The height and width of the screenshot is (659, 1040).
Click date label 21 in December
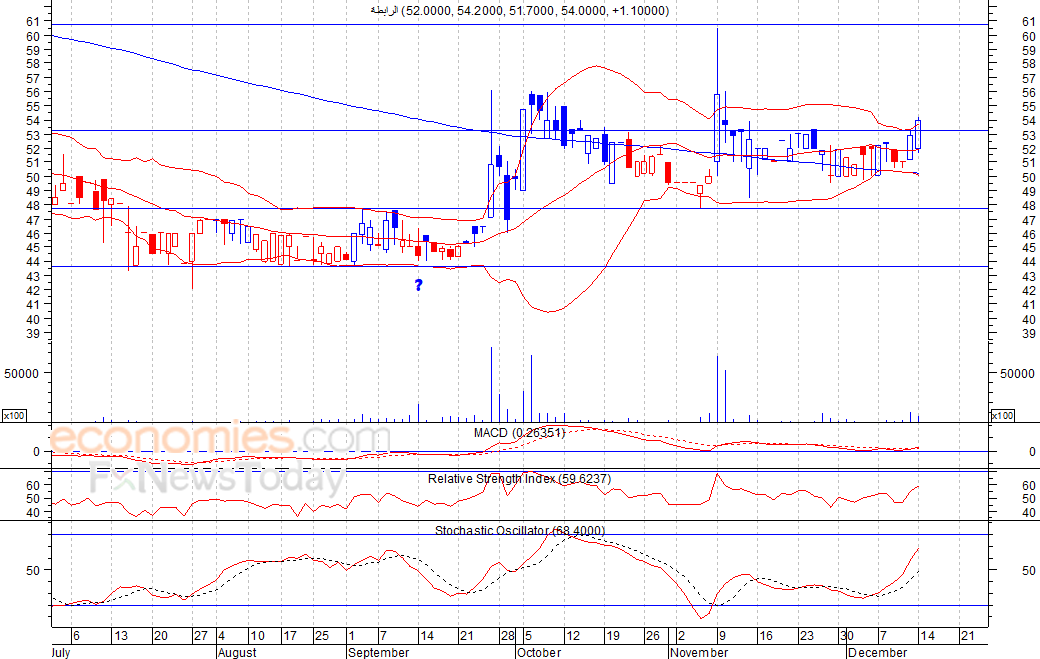click(x=968, y=636)
